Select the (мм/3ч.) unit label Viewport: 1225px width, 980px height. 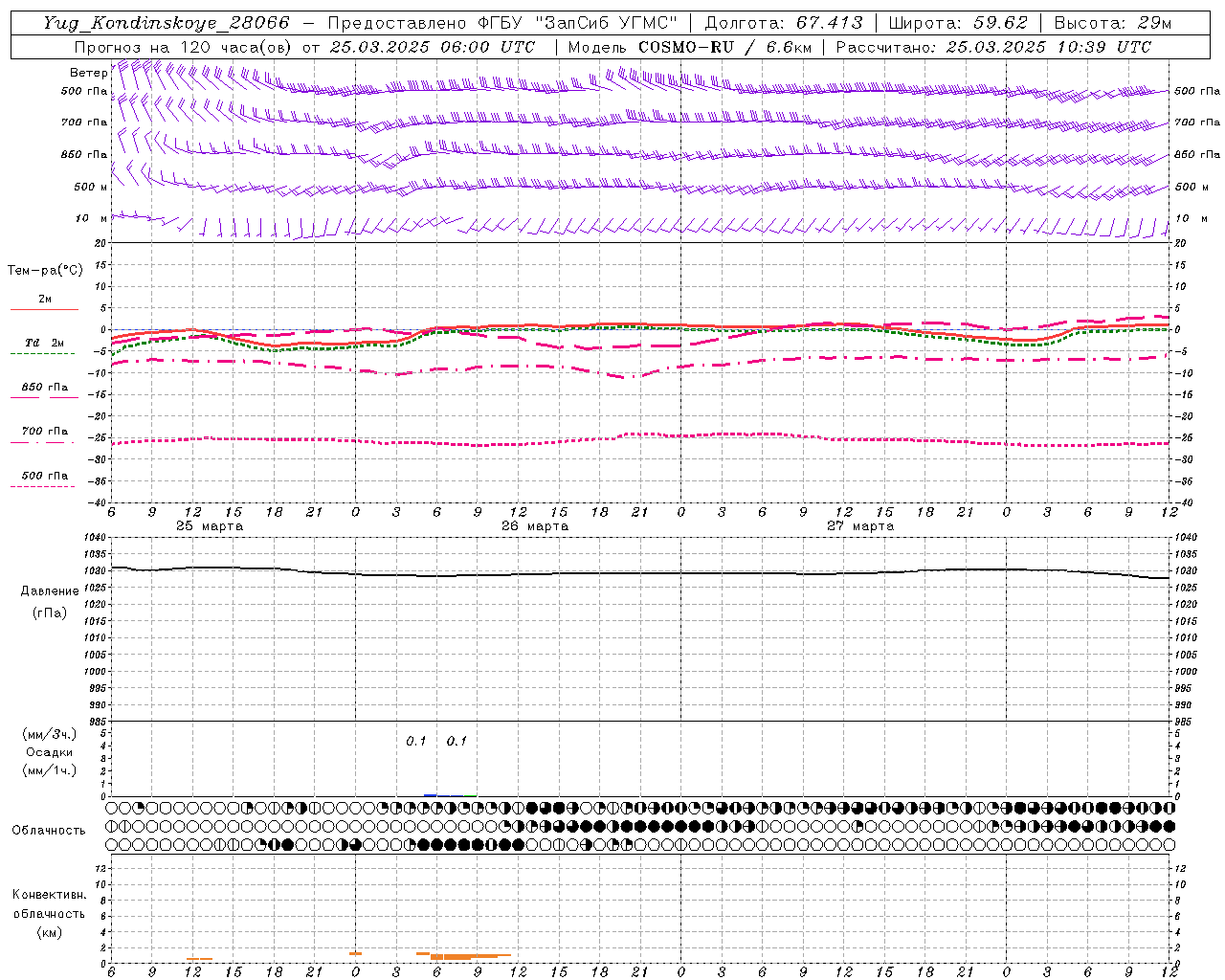50,735
